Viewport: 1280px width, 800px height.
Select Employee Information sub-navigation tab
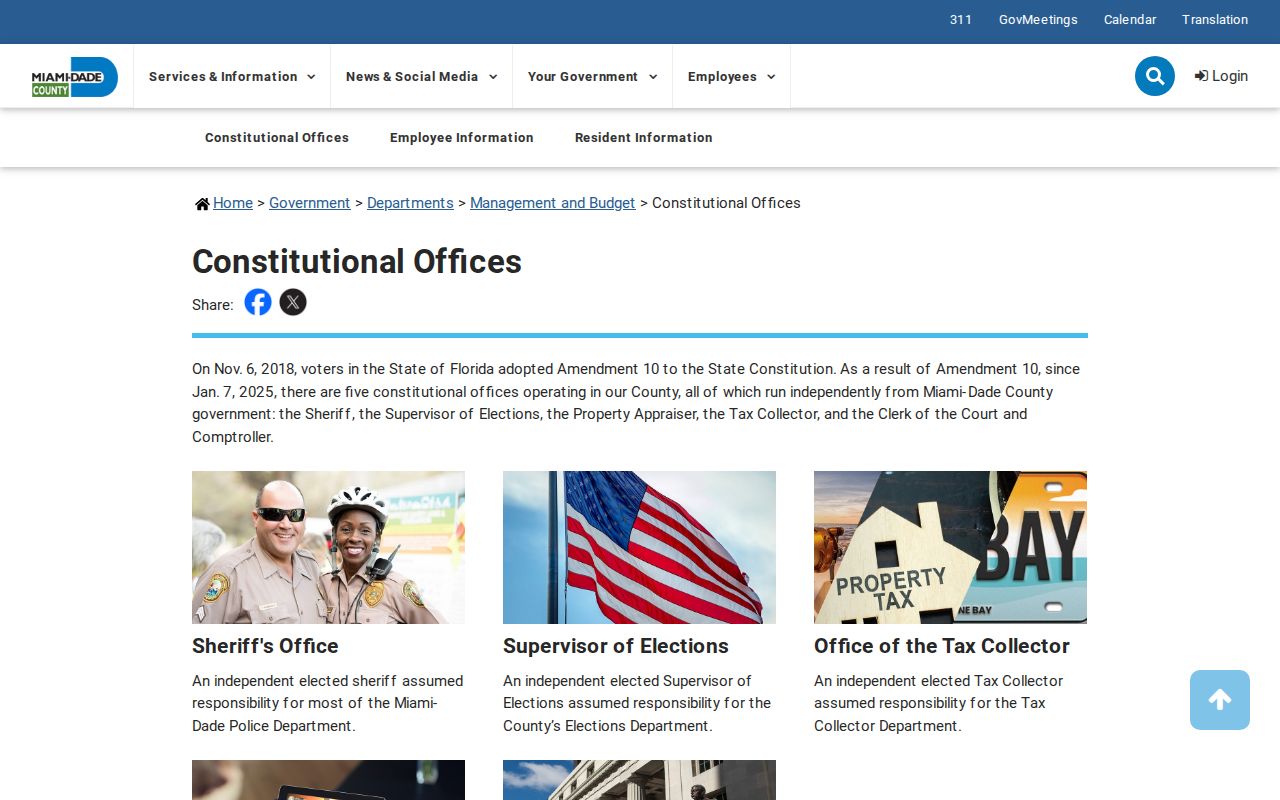pos(462,138)
